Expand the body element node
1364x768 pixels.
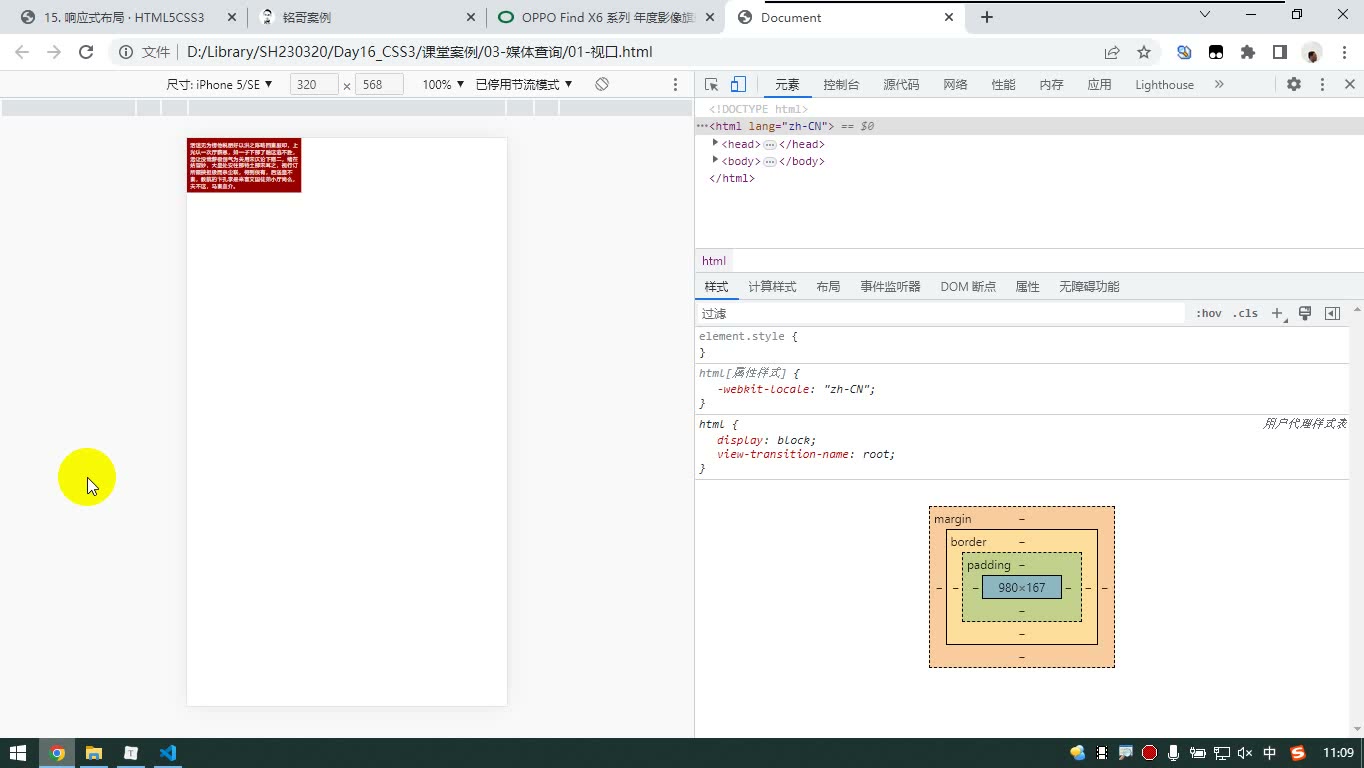715,161
